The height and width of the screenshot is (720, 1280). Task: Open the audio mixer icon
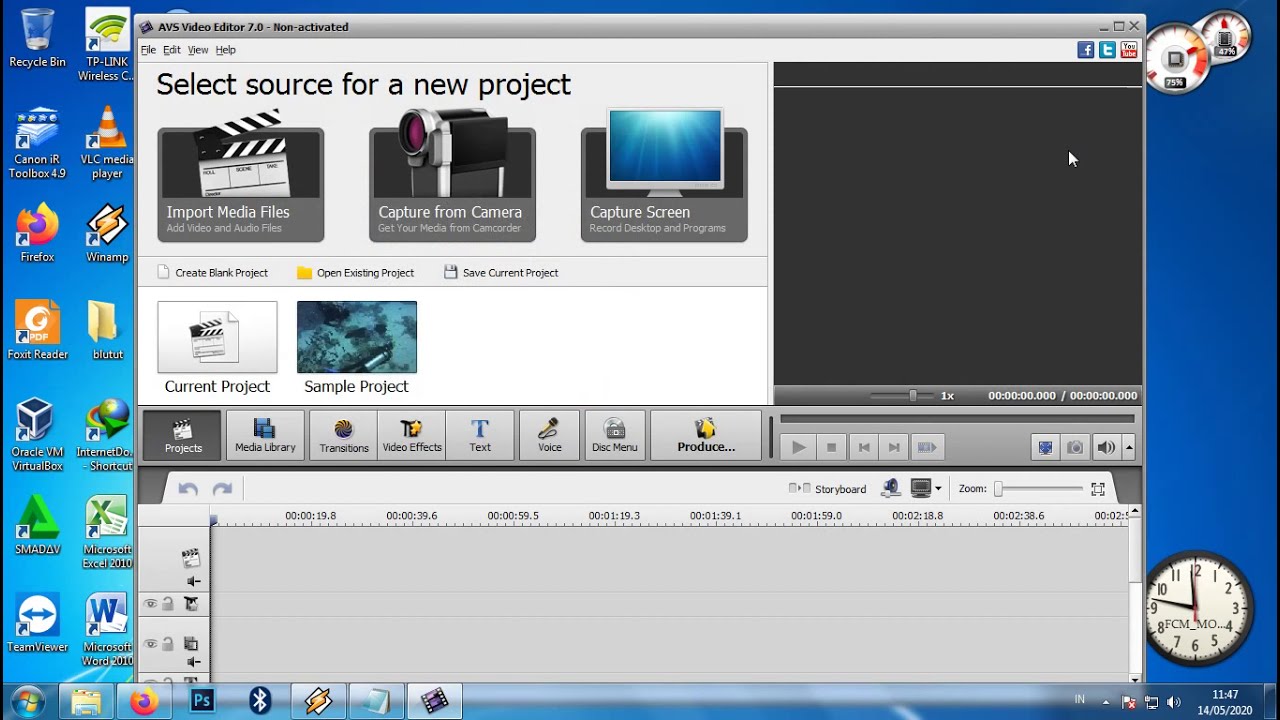890,488
